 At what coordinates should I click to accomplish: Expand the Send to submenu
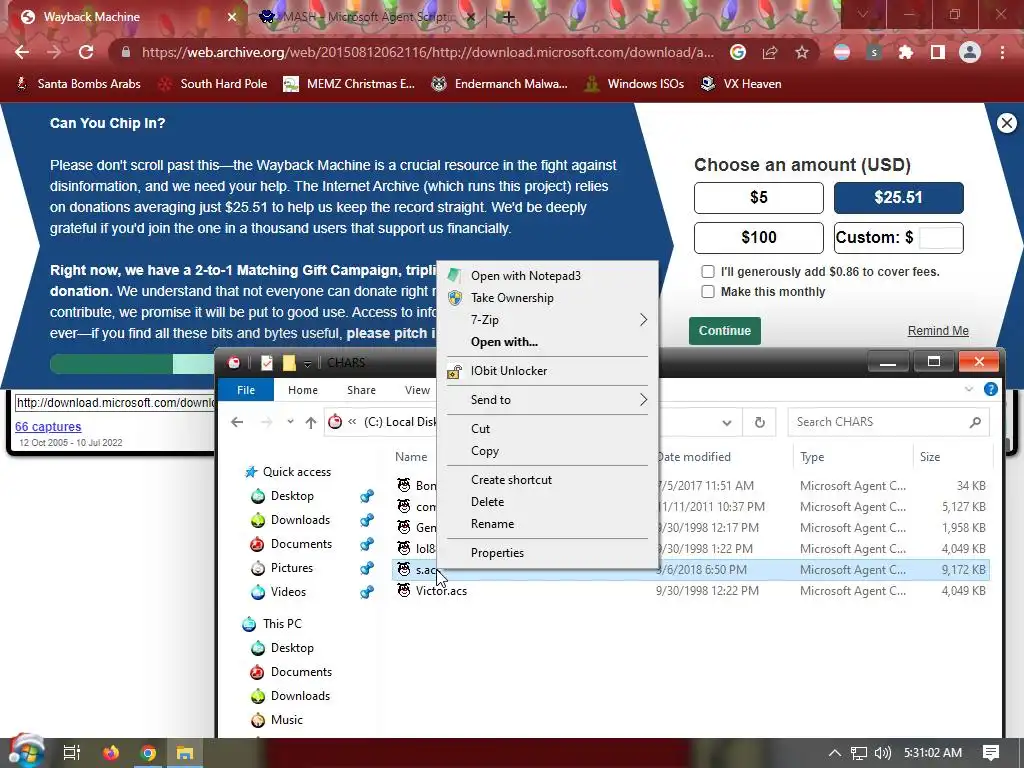(x=549, y=400)
